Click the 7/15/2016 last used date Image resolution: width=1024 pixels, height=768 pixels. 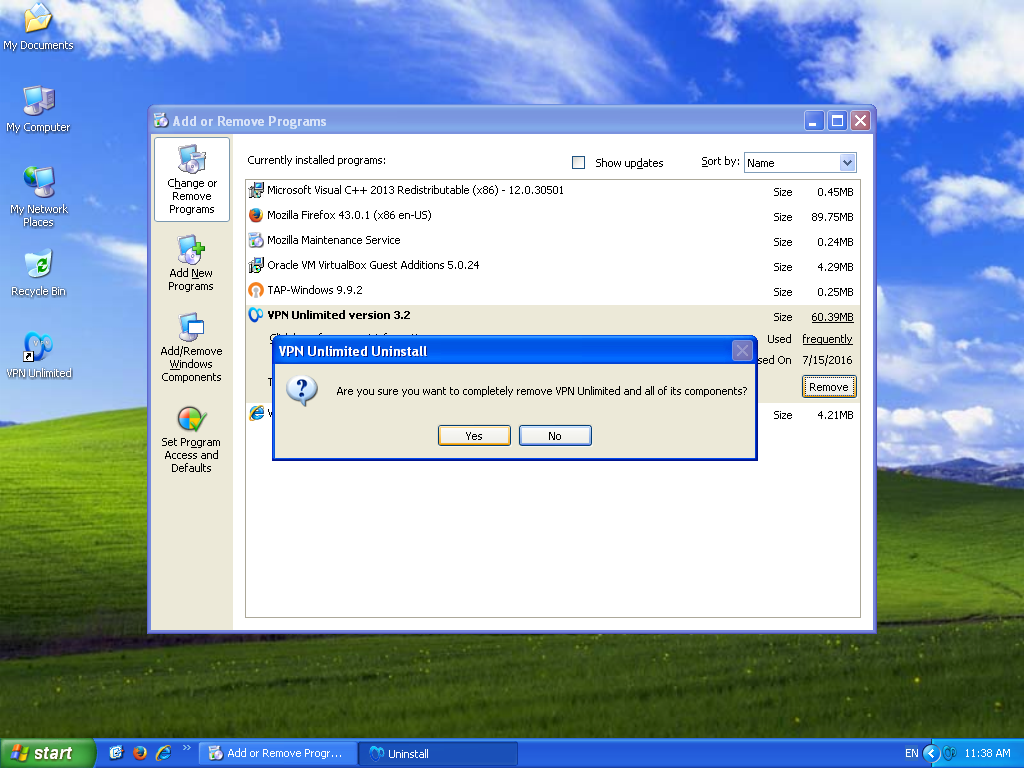827,360
